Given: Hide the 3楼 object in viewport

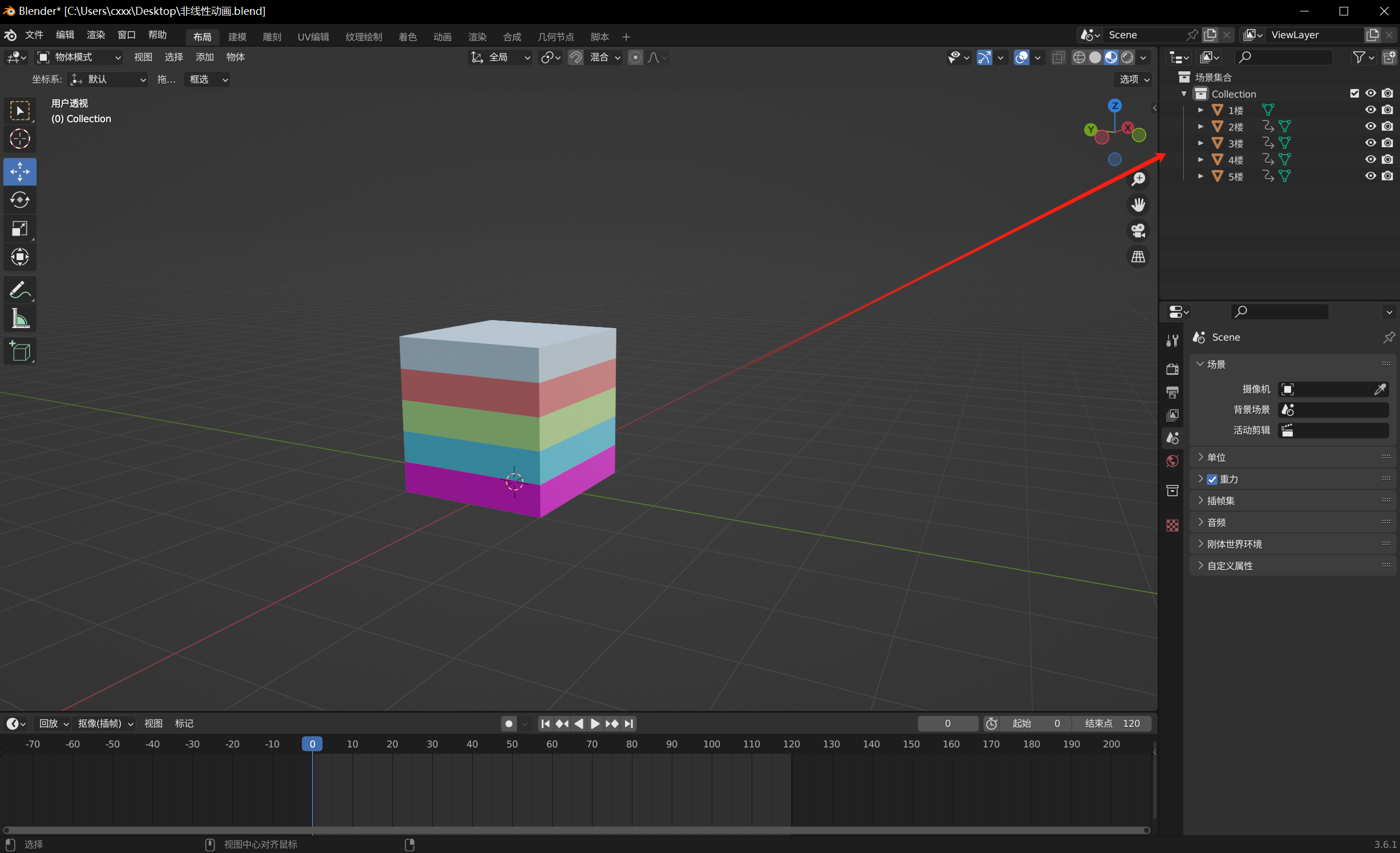Looking at the screenshot, I should click(1370, 143).
